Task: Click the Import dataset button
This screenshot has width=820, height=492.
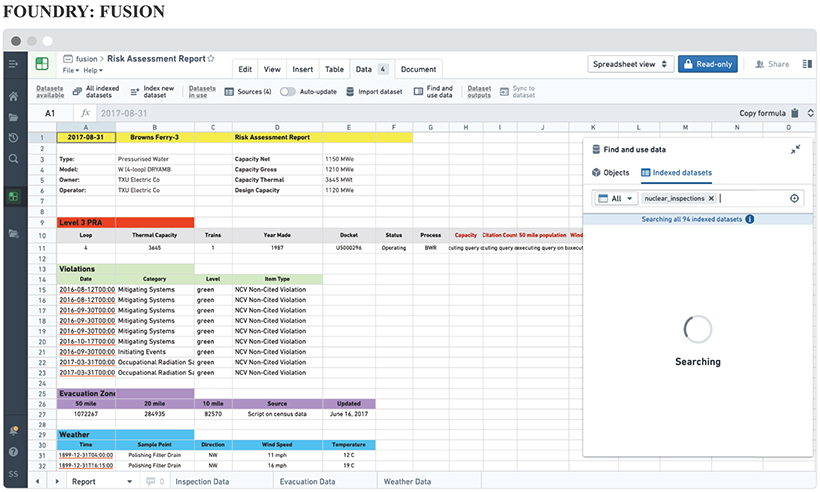Action: 374,92
